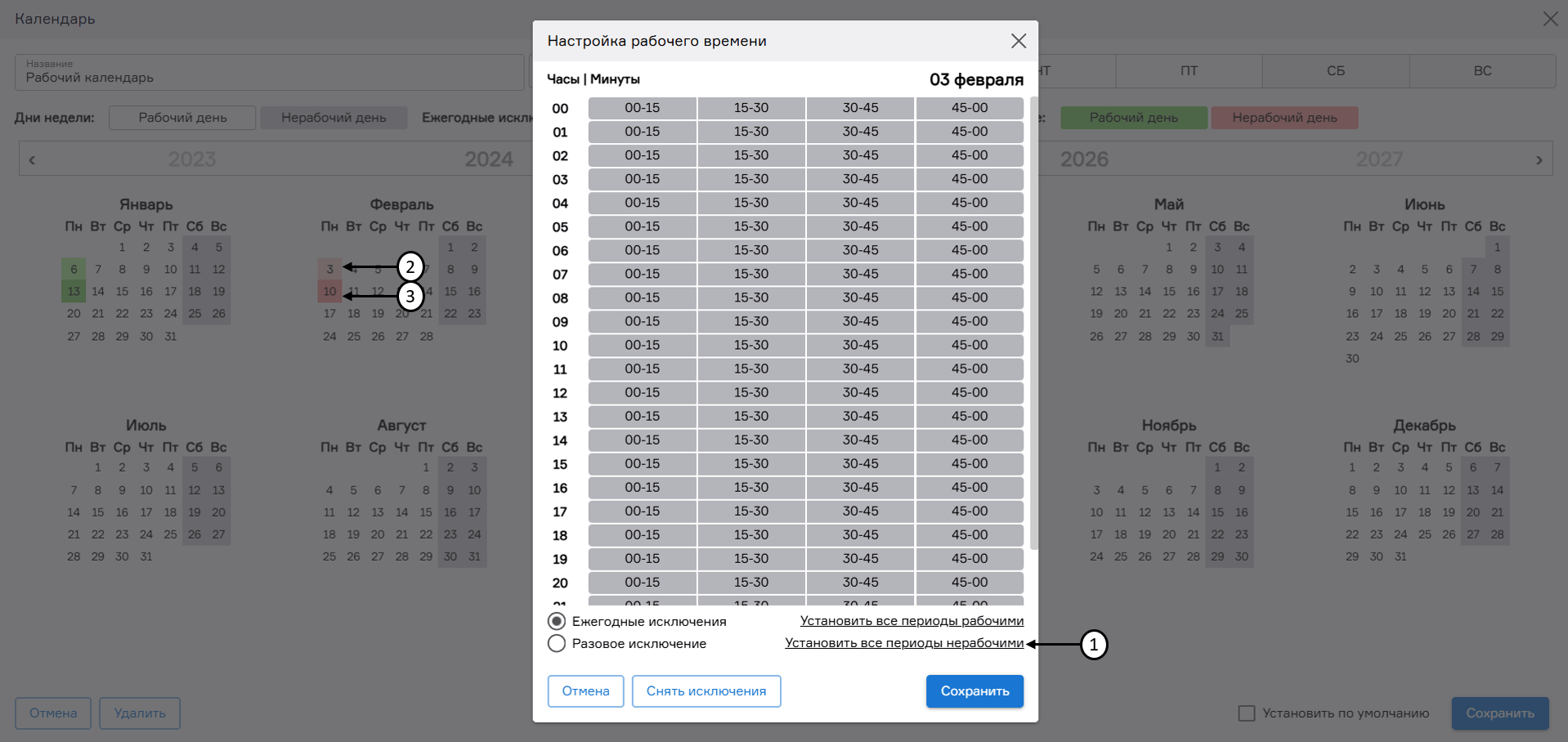Switch to year 2023
Screen dimensions: 1568x742
coord(192,159)
